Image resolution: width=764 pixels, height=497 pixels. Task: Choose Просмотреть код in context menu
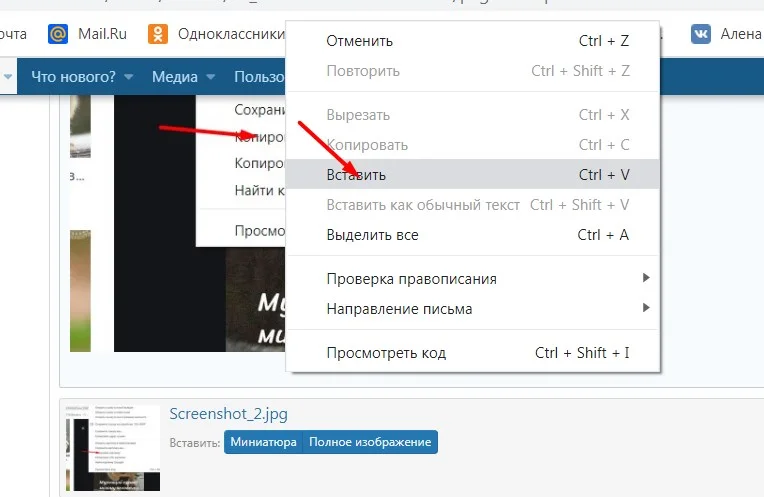coord(473,353)
